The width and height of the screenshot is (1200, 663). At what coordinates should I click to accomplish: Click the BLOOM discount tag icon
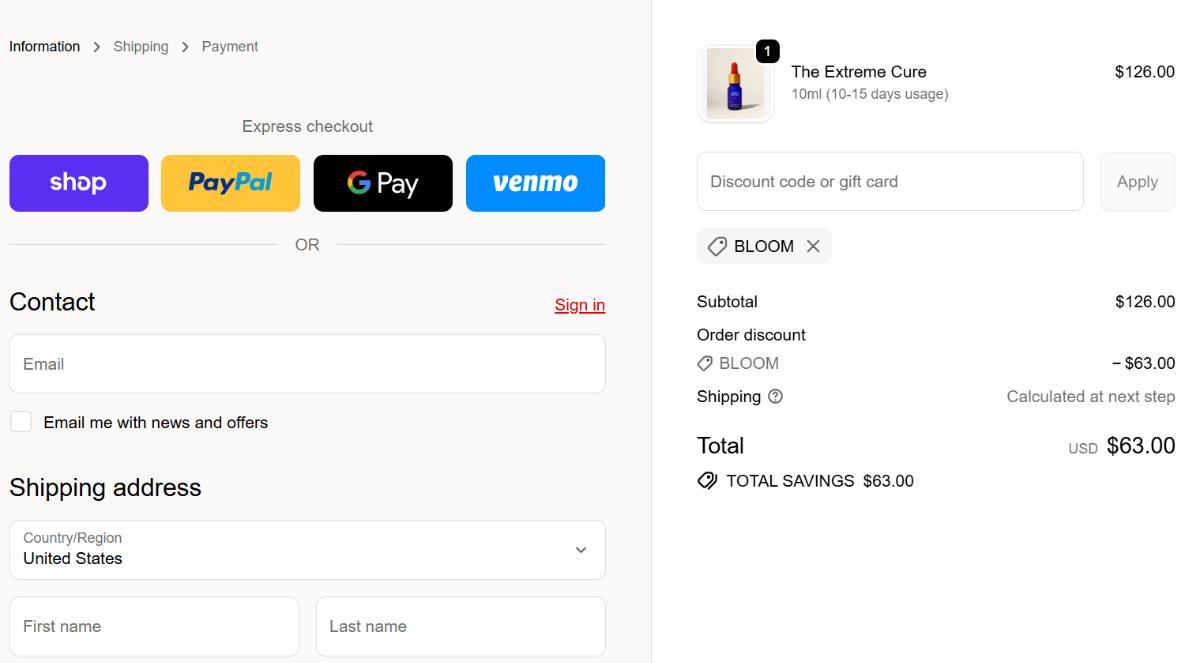click(717, 246)
